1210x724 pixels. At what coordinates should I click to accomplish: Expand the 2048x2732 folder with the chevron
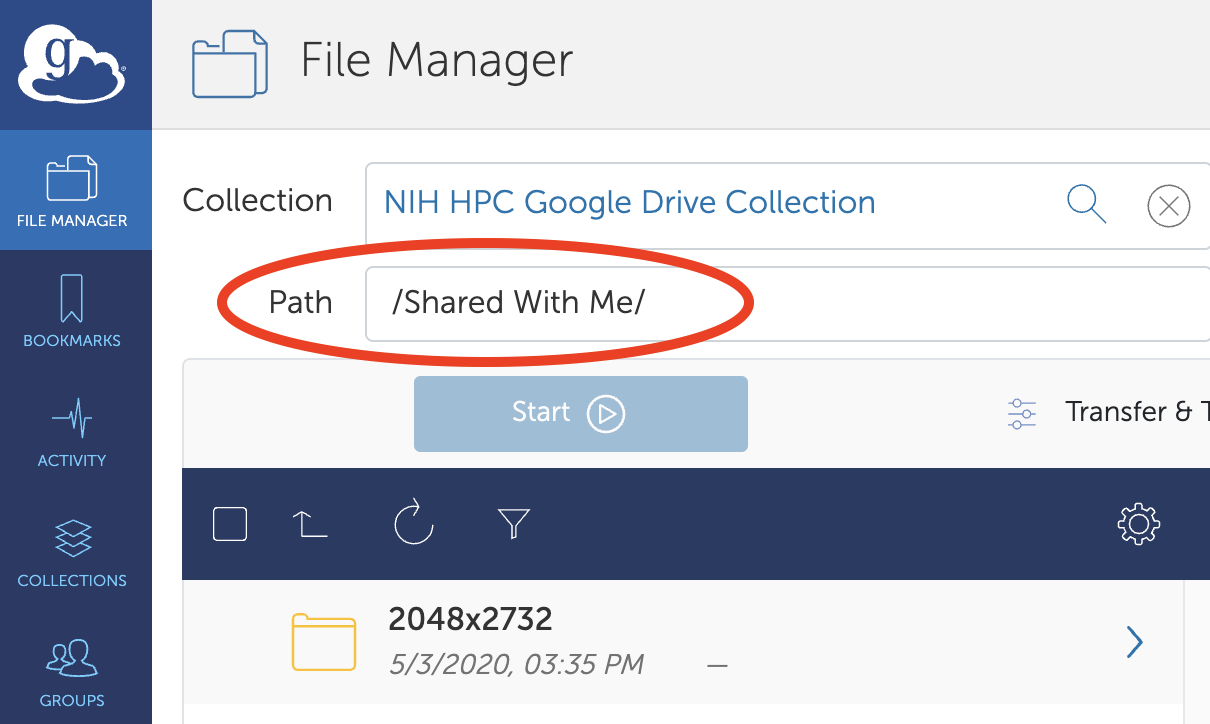[x=1134, y=641]
